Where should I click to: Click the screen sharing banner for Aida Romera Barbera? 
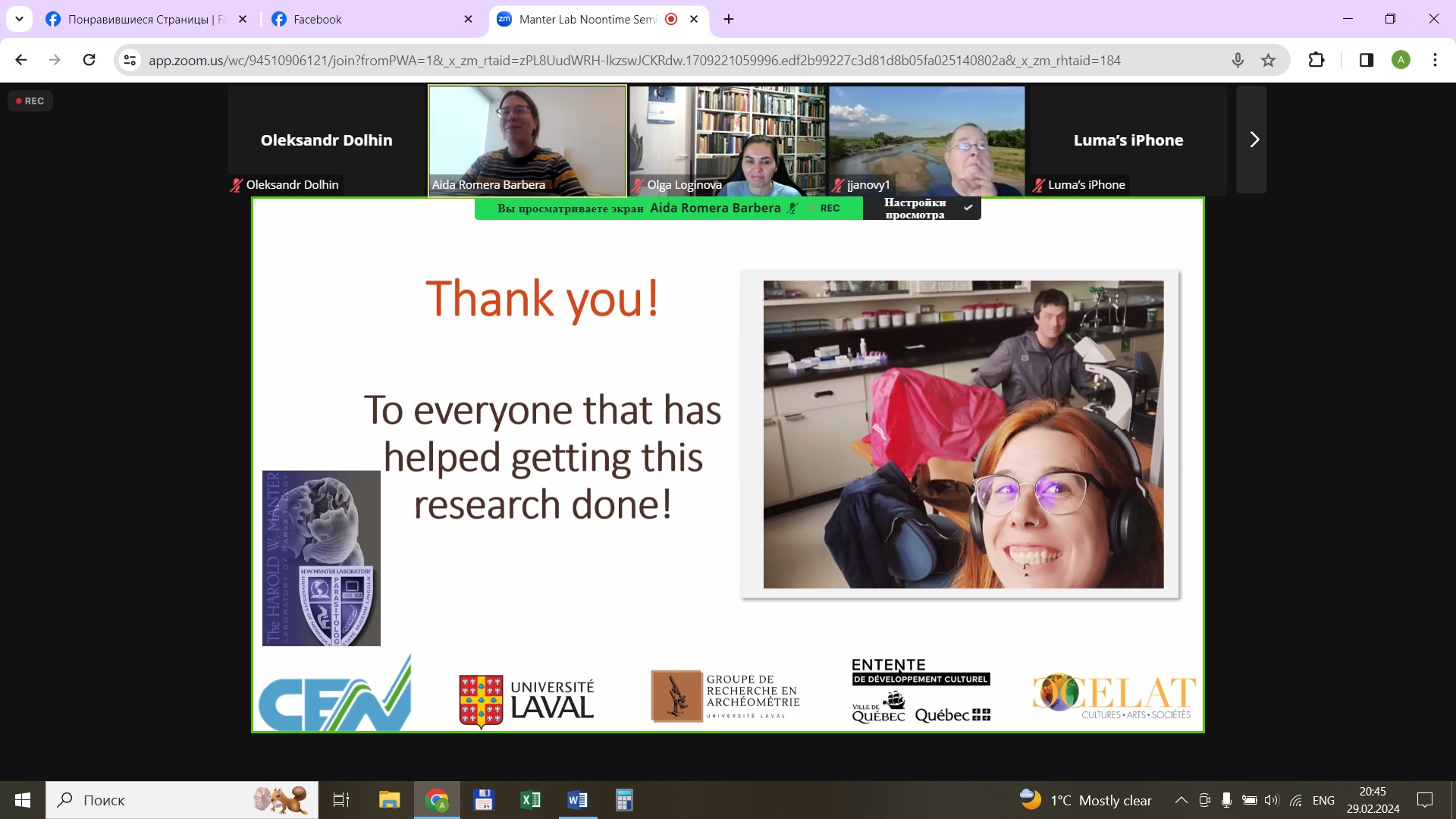coord(668,209)
